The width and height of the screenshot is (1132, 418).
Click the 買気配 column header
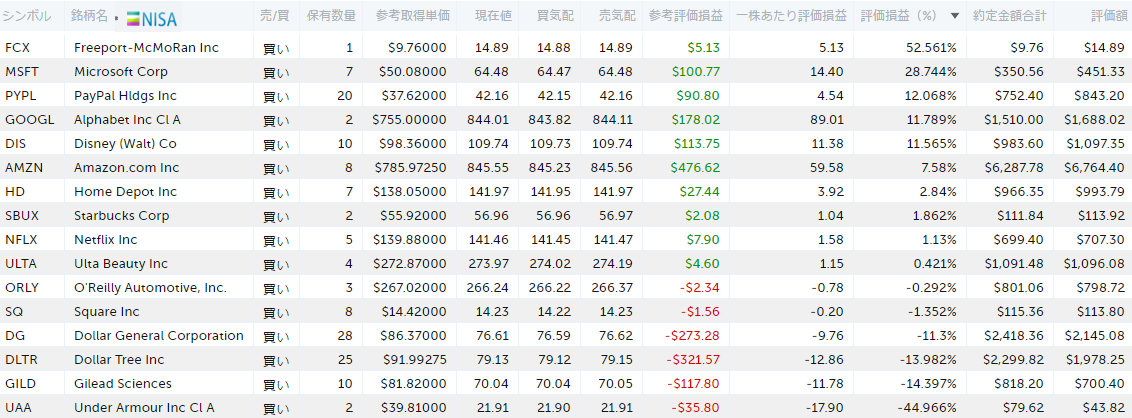point(554,15)
